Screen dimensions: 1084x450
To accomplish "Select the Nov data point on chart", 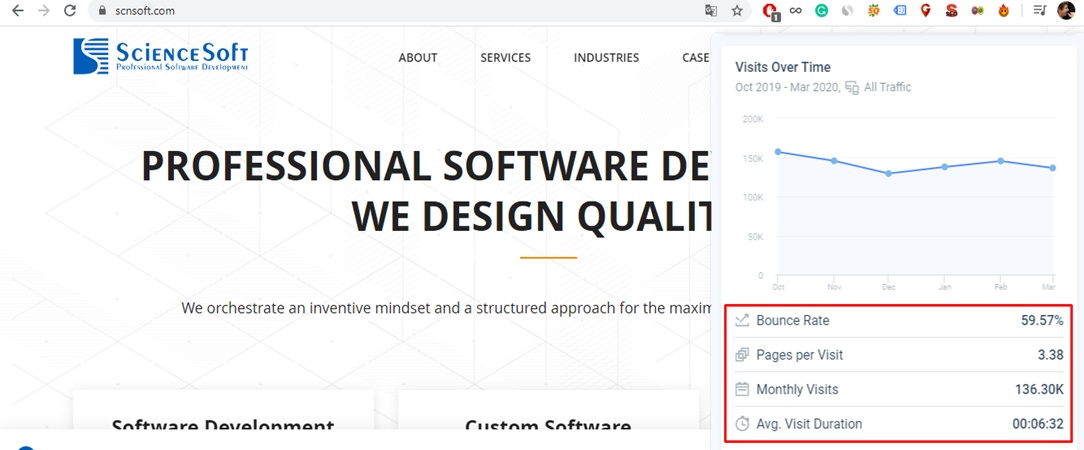I will click(x=834, y=160).
